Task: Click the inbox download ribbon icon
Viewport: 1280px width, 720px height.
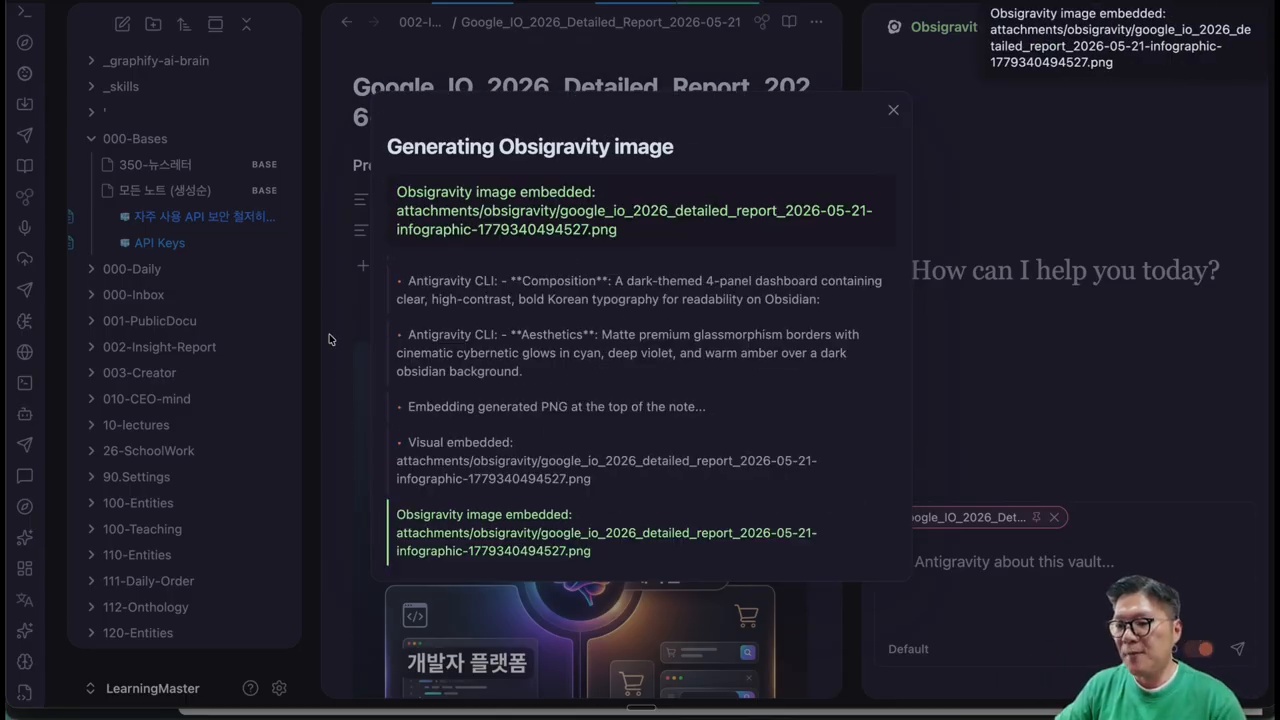Action: (25, 104)
